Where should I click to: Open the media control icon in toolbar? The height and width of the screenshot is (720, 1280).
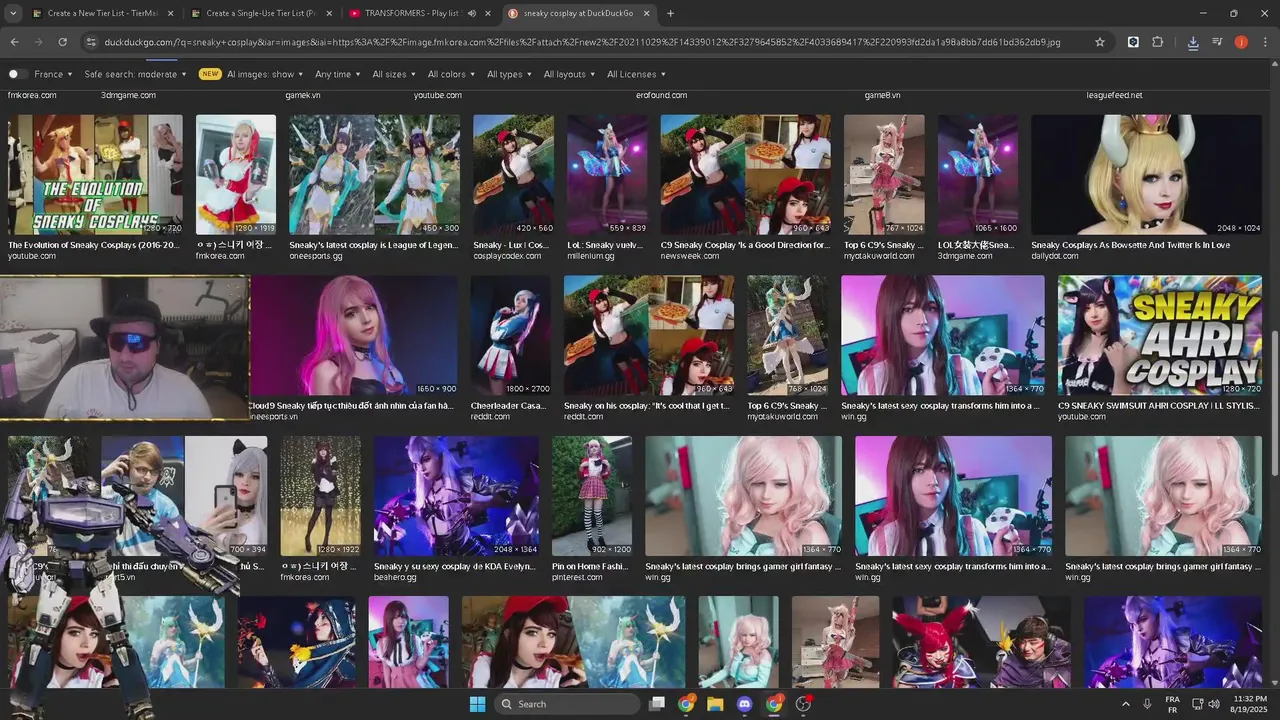click(x=1217, y=42)
